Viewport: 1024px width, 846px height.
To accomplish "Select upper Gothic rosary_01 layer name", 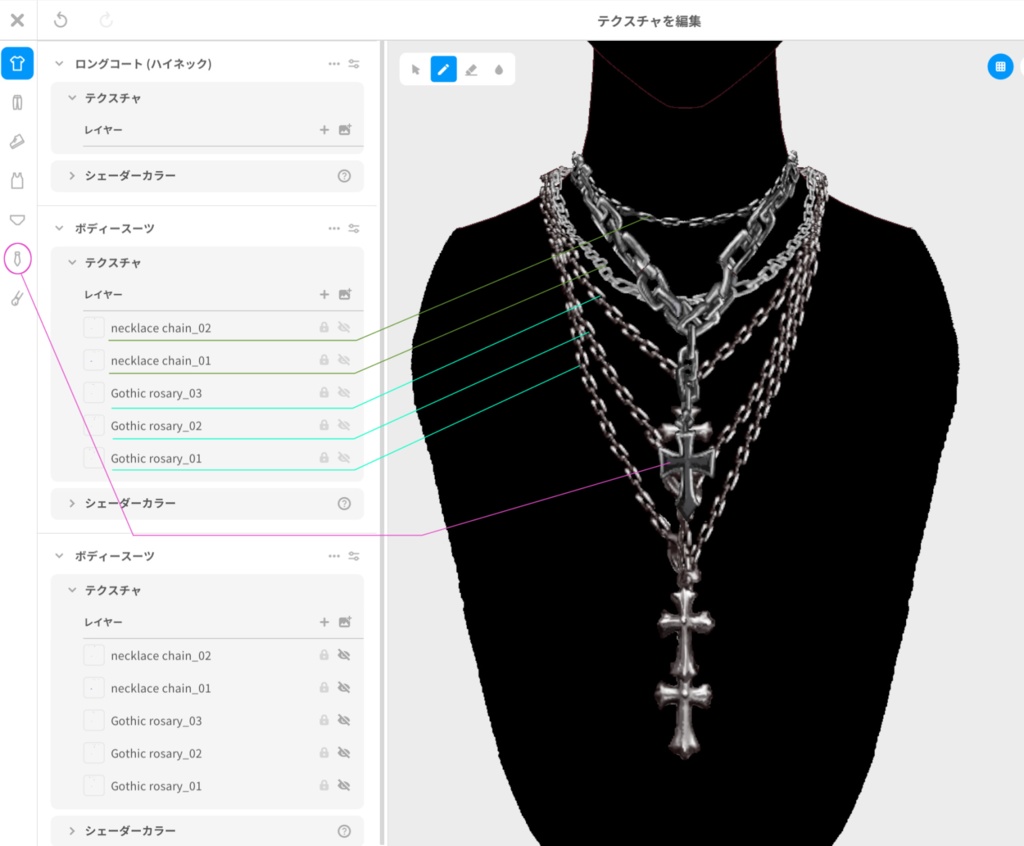I will pos(156,459).
